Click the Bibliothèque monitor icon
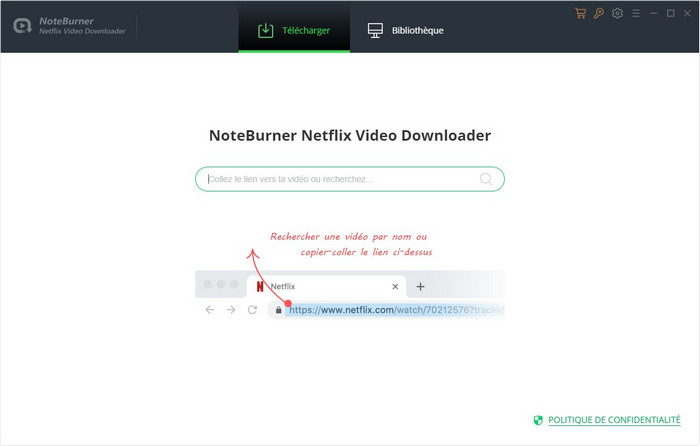The width and height of the screenshot is (700, 446). (375, 30)
